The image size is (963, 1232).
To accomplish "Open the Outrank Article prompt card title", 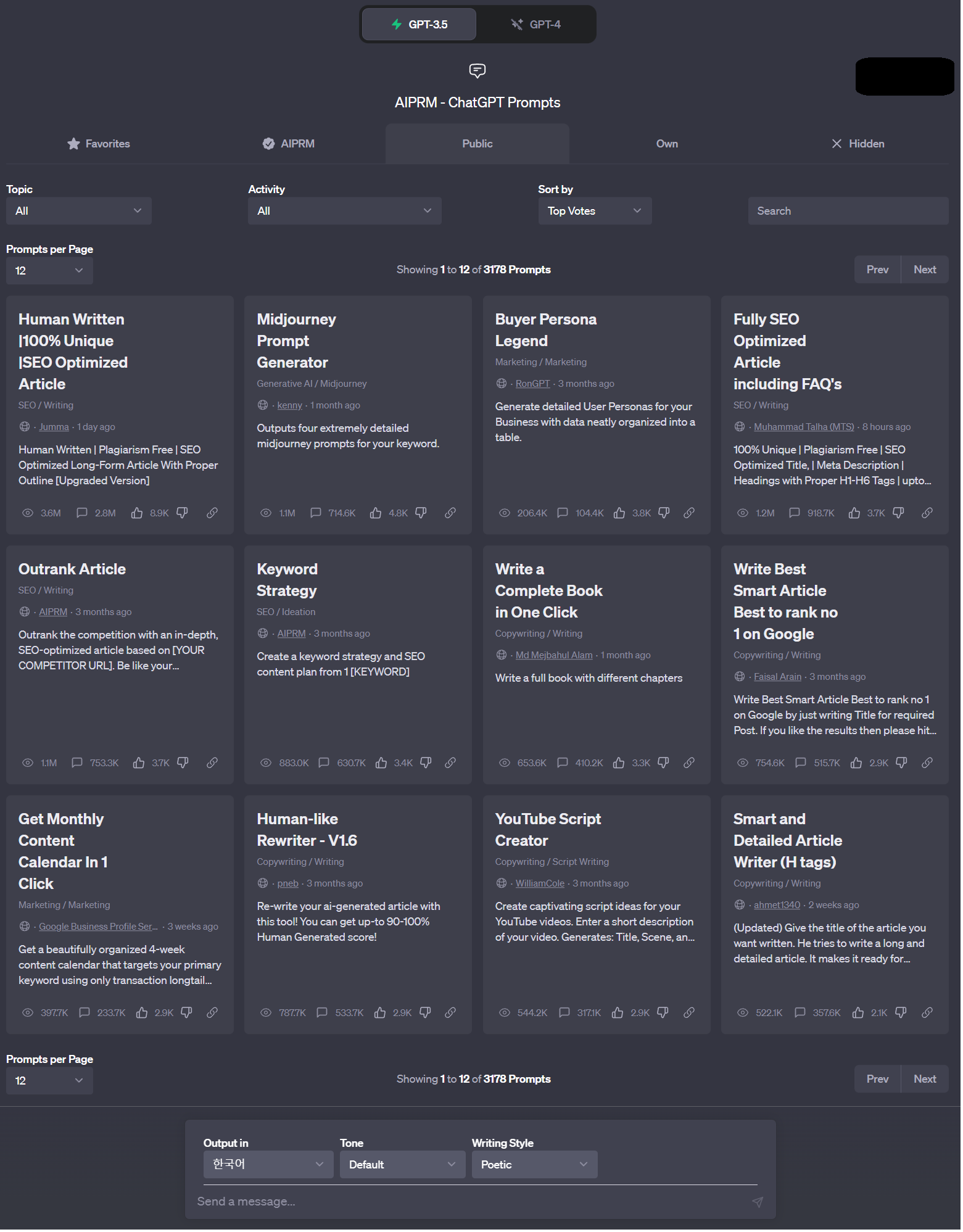I will coord(72,570).
